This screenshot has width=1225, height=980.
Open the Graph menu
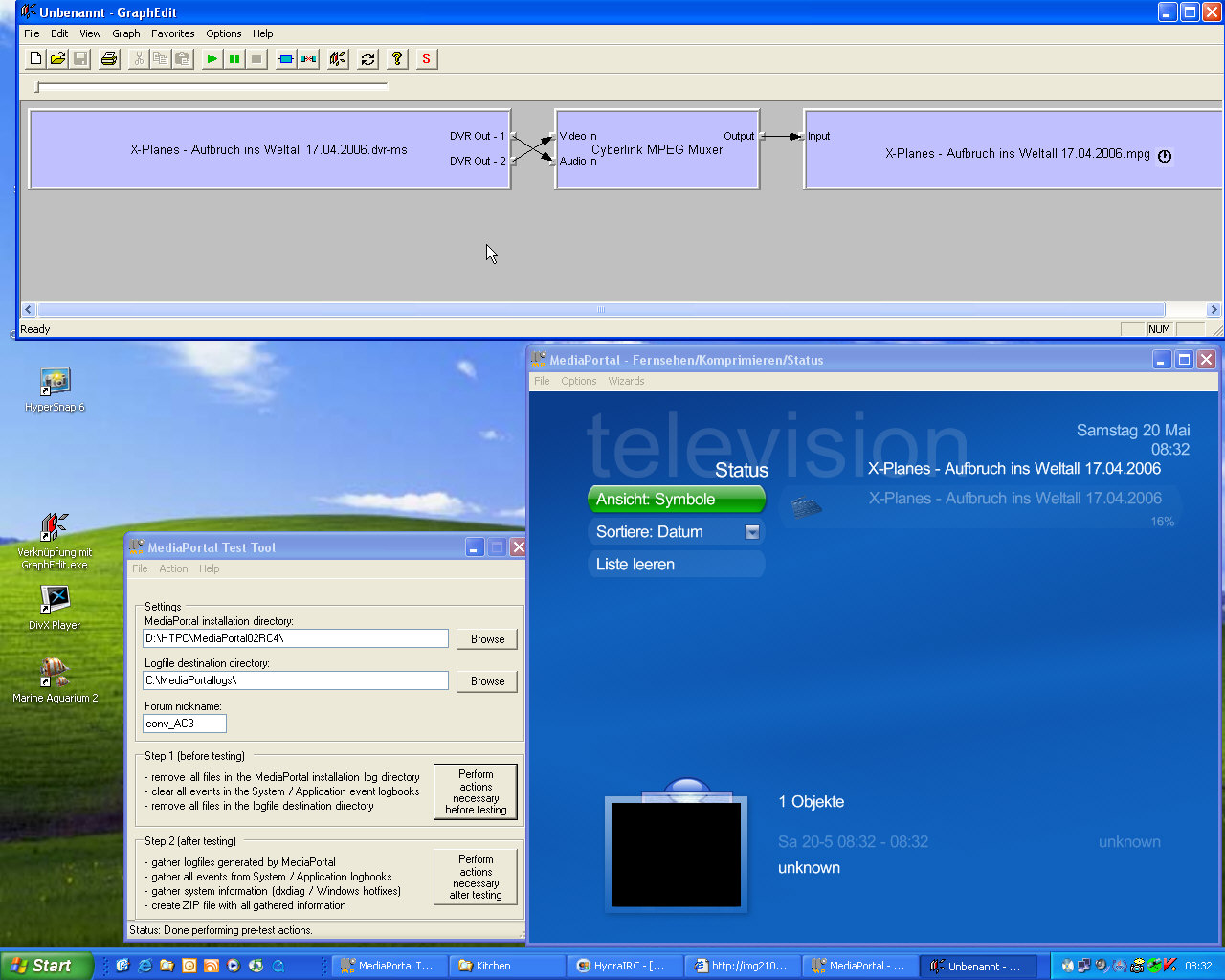click(126, 33)
